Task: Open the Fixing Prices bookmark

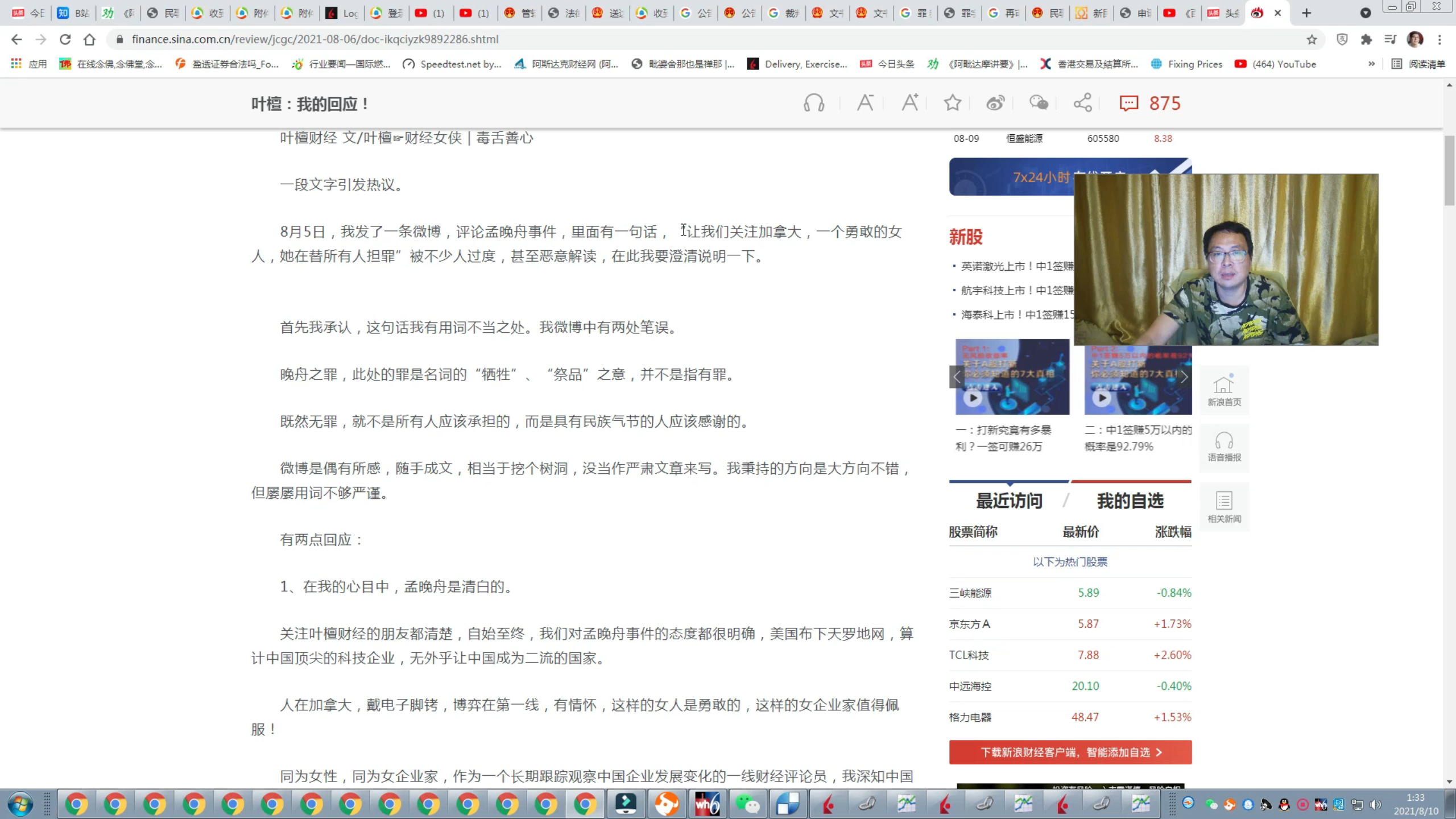Action: point(1186,64)
